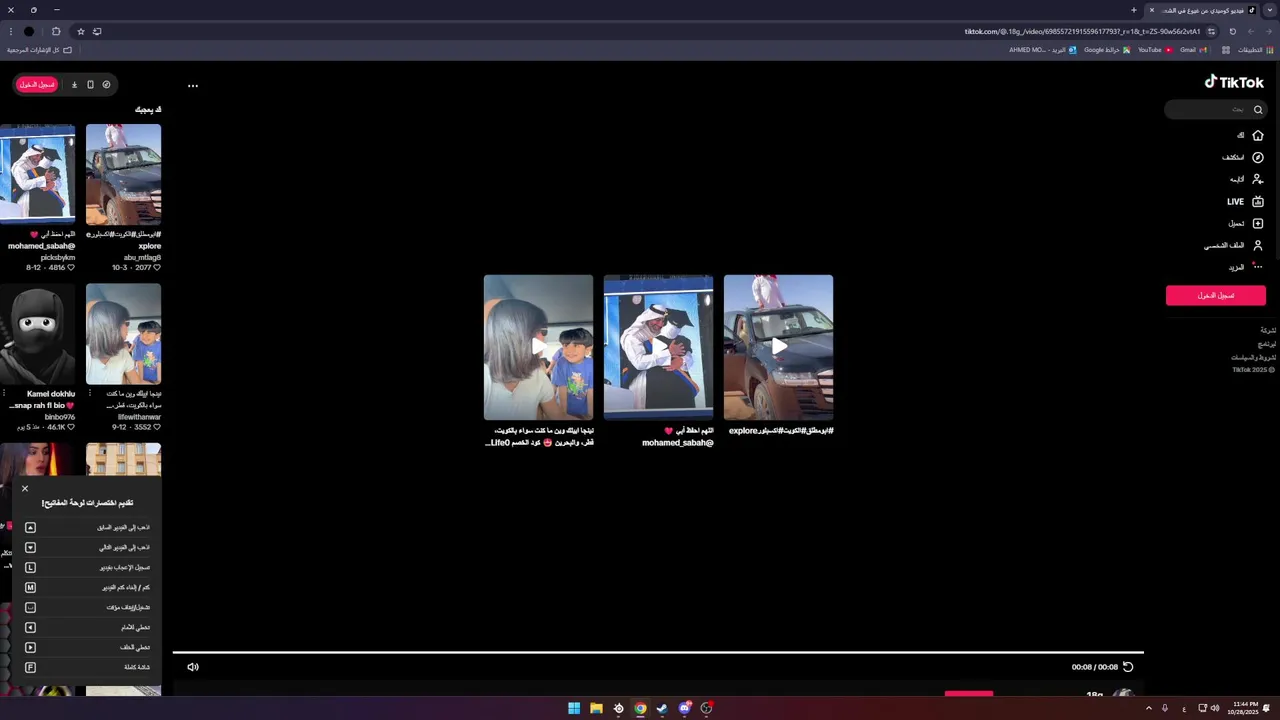
Task: Play the woman and boy suggested video
Action: click(x=538, y=347)
